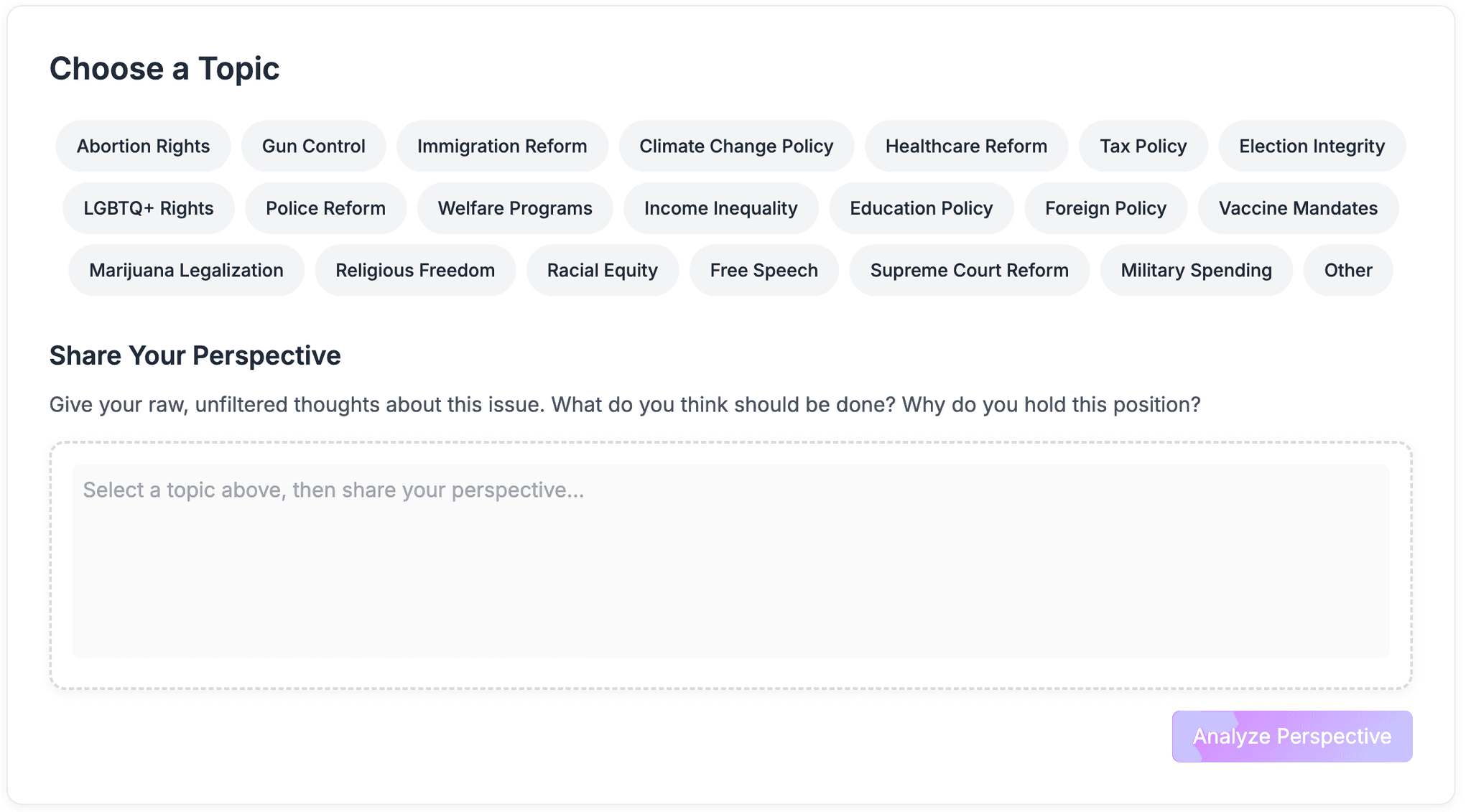Screen dimensions: 1471x812
Task: Choose Healthcare Reform topic
Action: coord(966,146)
